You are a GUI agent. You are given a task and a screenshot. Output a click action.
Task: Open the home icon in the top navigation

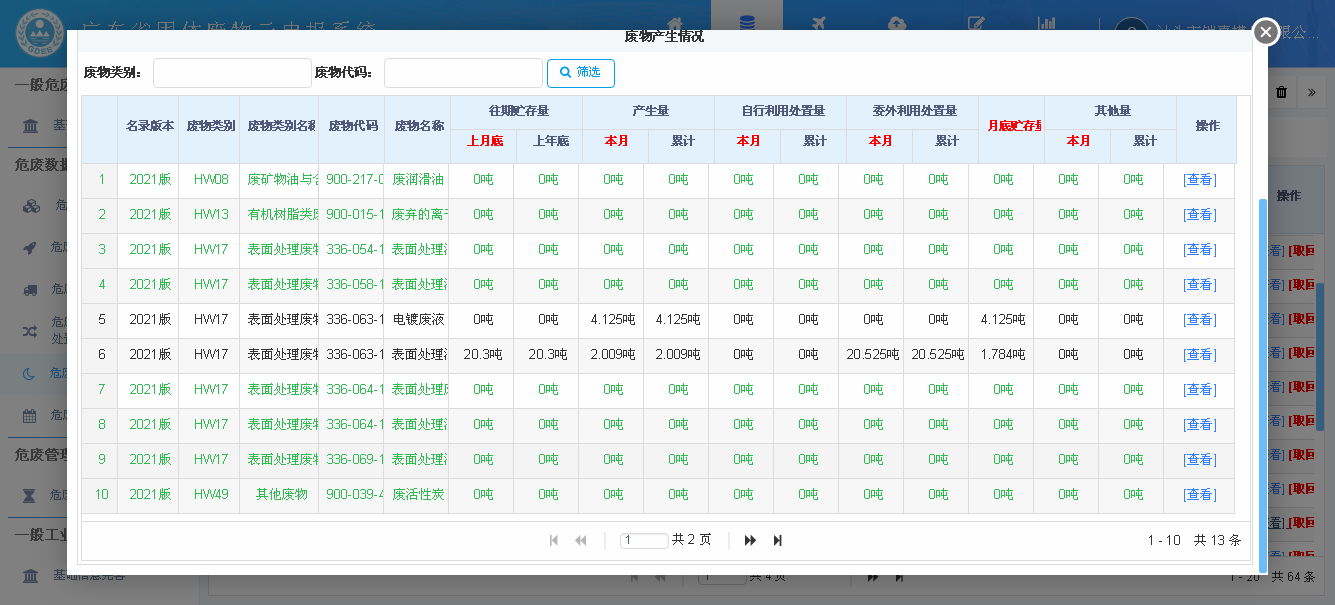(x=675, y=24)
